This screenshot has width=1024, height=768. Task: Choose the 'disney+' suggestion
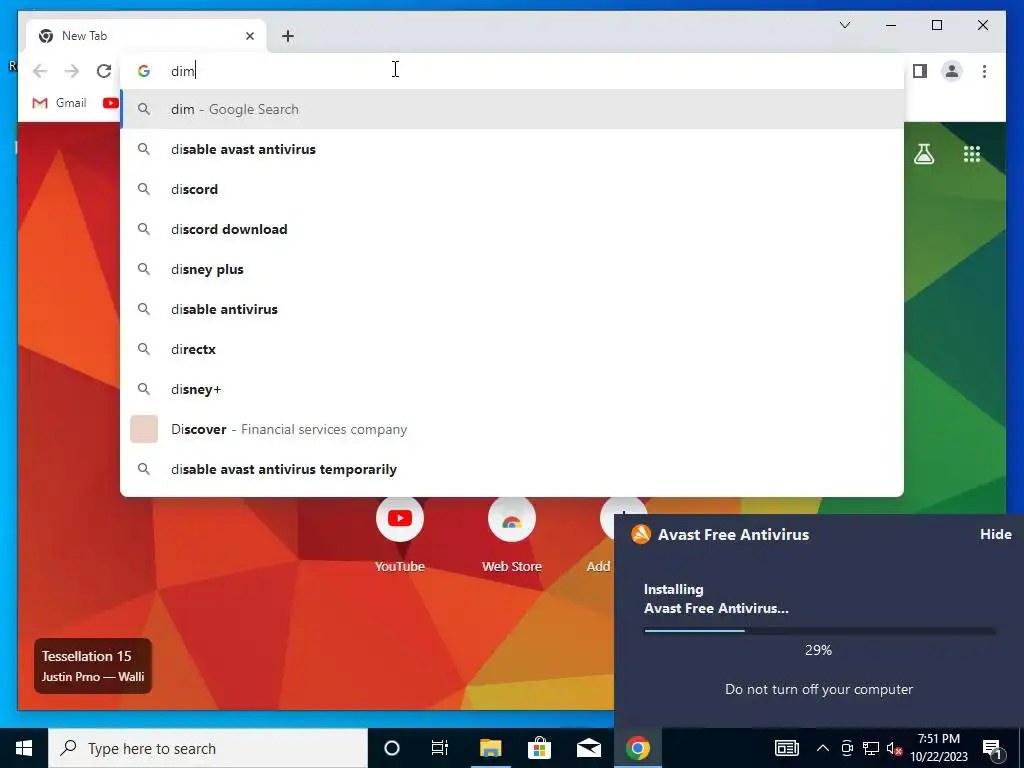[512, 389]
